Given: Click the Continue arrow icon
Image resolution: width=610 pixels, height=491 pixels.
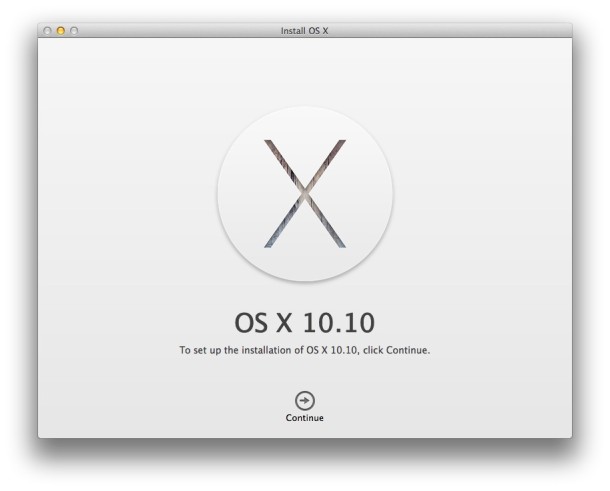Looking at the screenshot, I should [305, 401].
